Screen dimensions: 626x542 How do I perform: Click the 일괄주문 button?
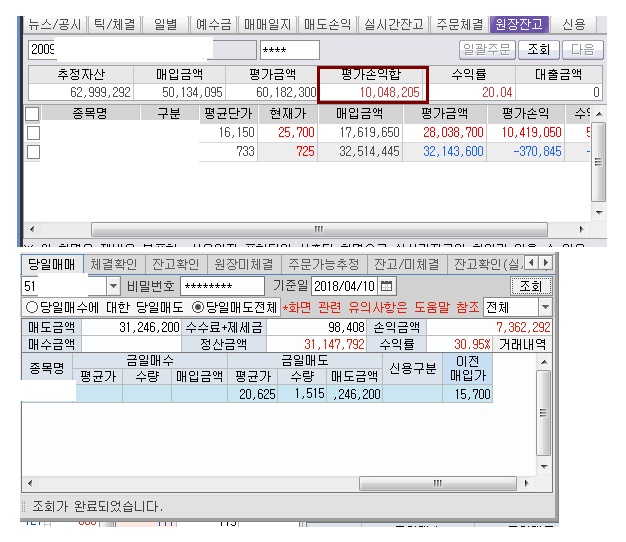click(487, 49)
